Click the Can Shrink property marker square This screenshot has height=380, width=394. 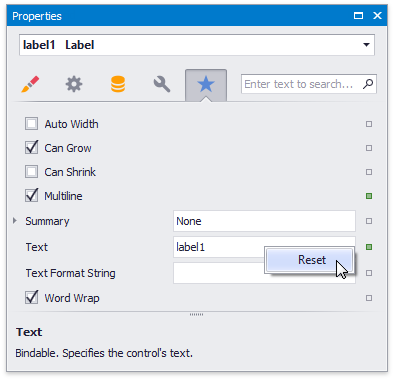[x=369, y=172]
